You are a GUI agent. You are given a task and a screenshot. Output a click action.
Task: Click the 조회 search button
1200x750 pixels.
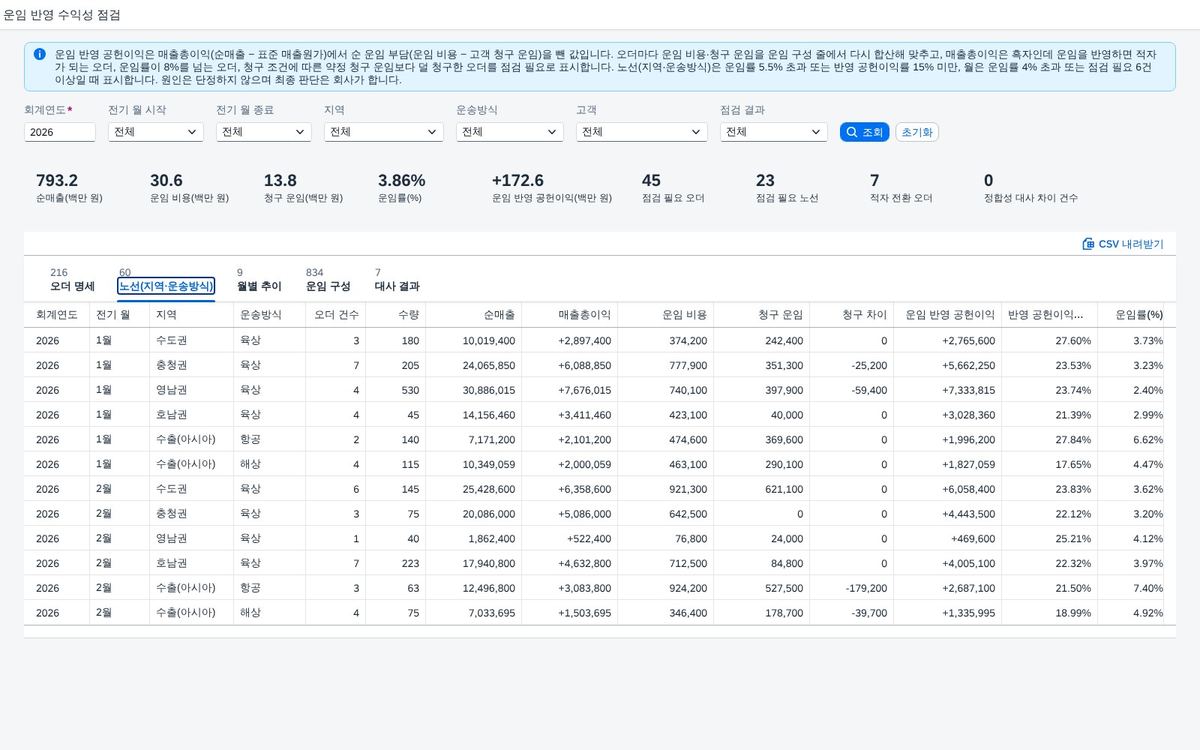[x=864, y=132]
